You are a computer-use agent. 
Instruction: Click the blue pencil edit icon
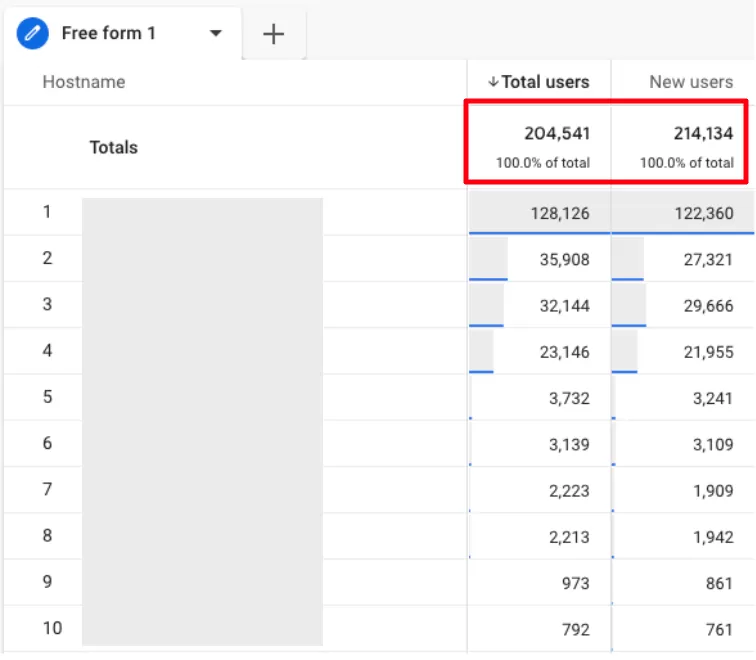pos(32,33)
